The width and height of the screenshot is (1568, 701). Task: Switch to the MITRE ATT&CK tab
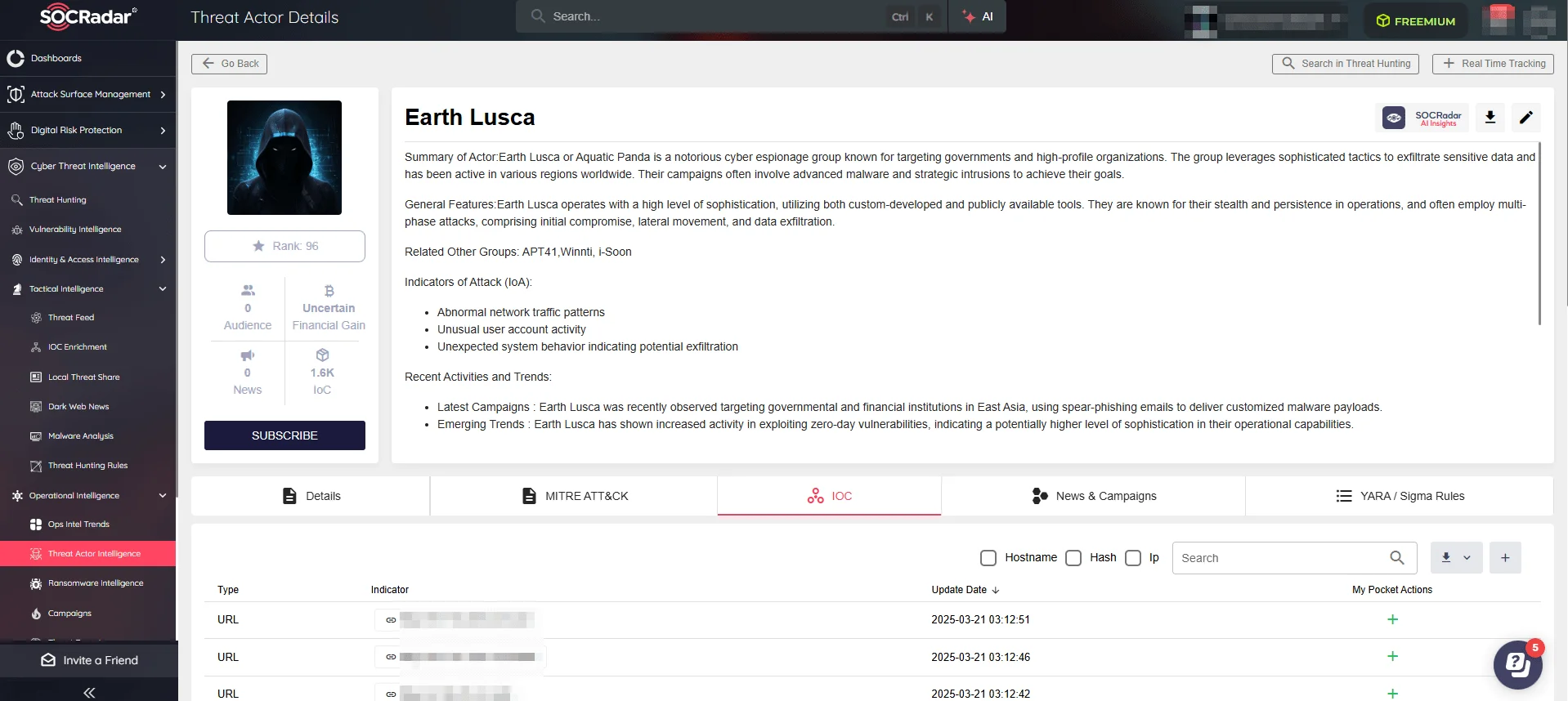574,496
